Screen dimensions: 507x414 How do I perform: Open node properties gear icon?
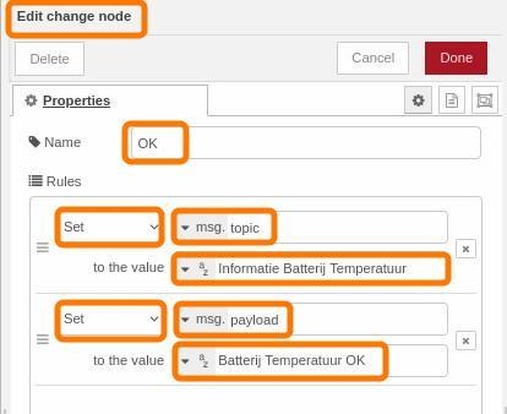(418, 100)
